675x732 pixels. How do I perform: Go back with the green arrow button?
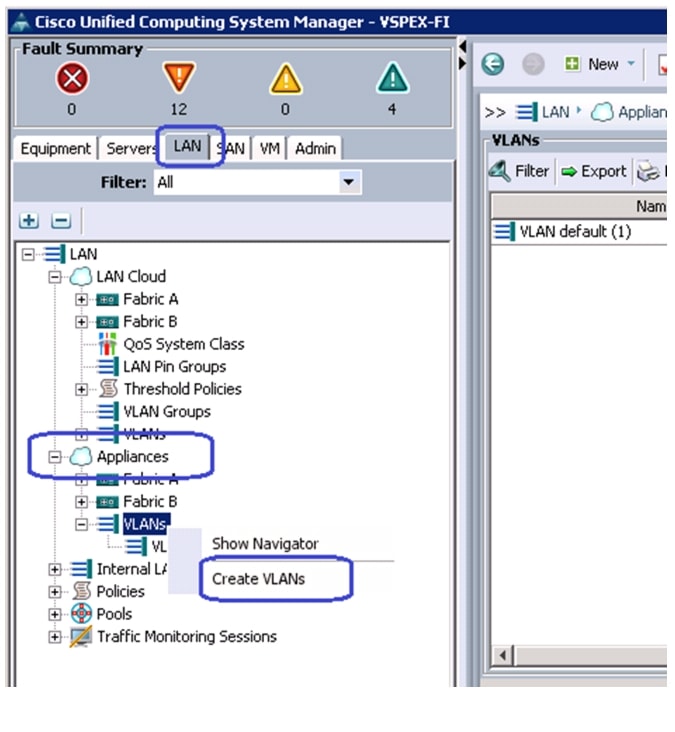(492, 63)
